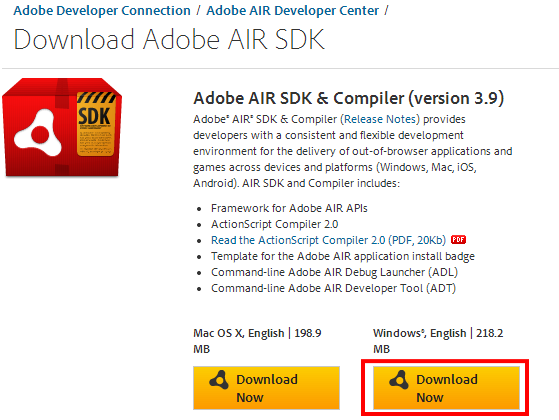Select the Template for install badge bullet
The width and height of the screenshot is (559, 420).
click(x=343, y=256)
